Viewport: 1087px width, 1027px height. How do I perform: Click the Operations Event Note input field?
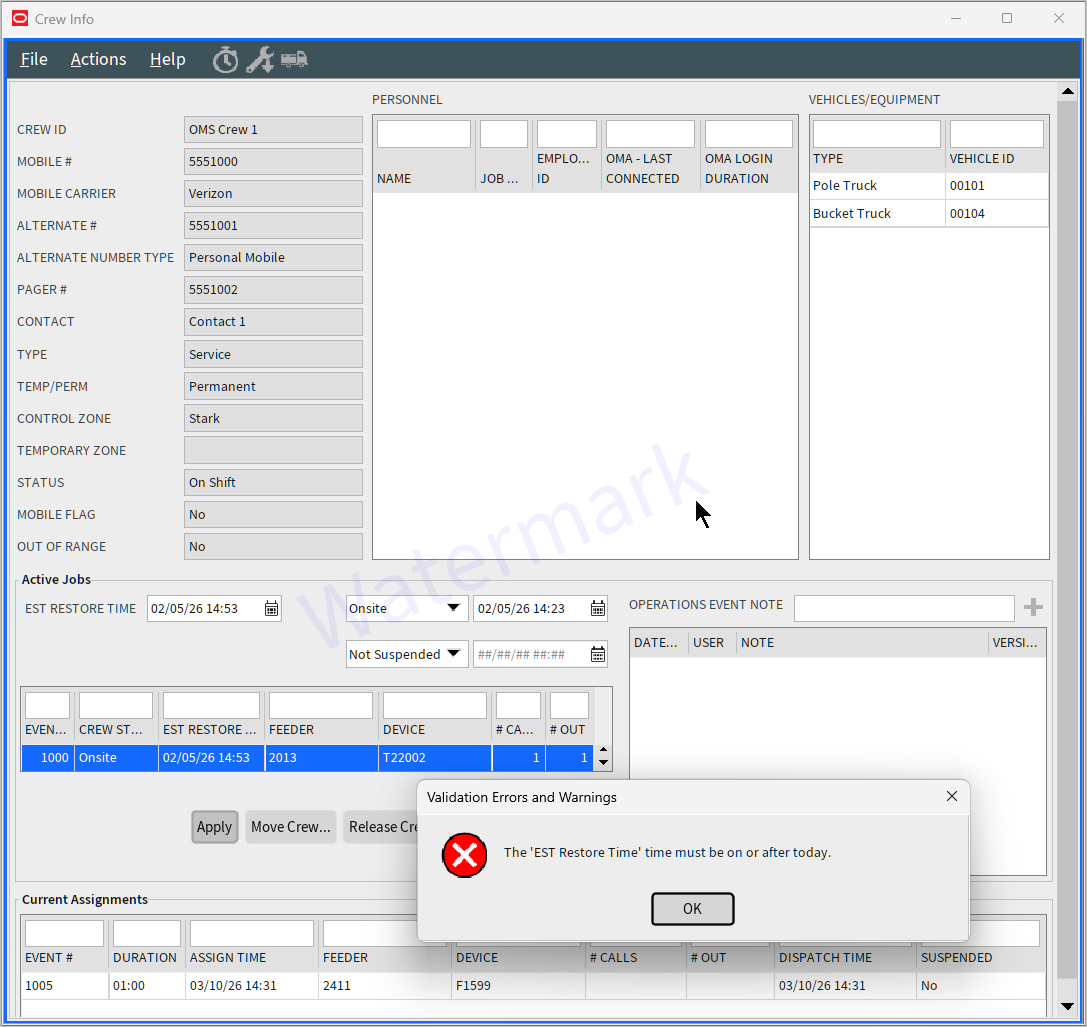point(903,608)
